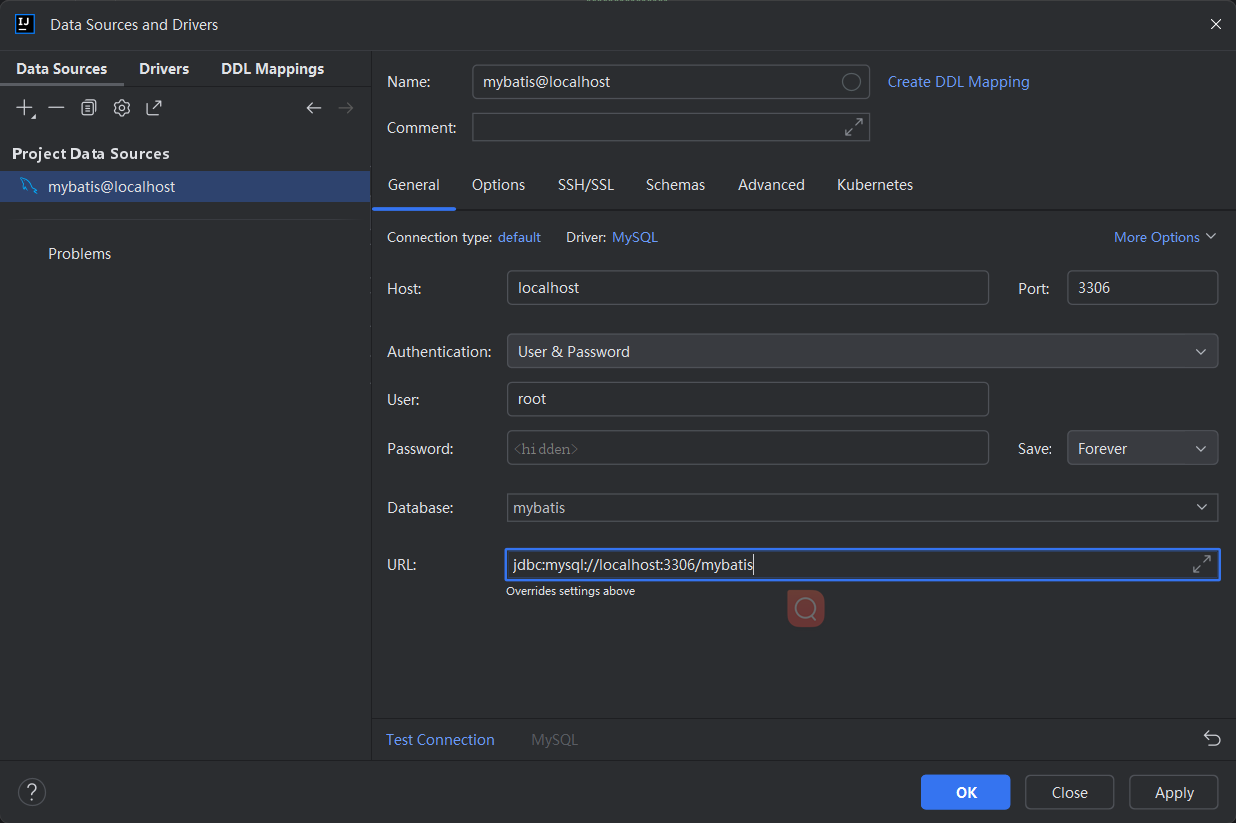1236x823 pixels.
Task: Open the Save Forever dropdown
Action: (x=1142, y=448)
